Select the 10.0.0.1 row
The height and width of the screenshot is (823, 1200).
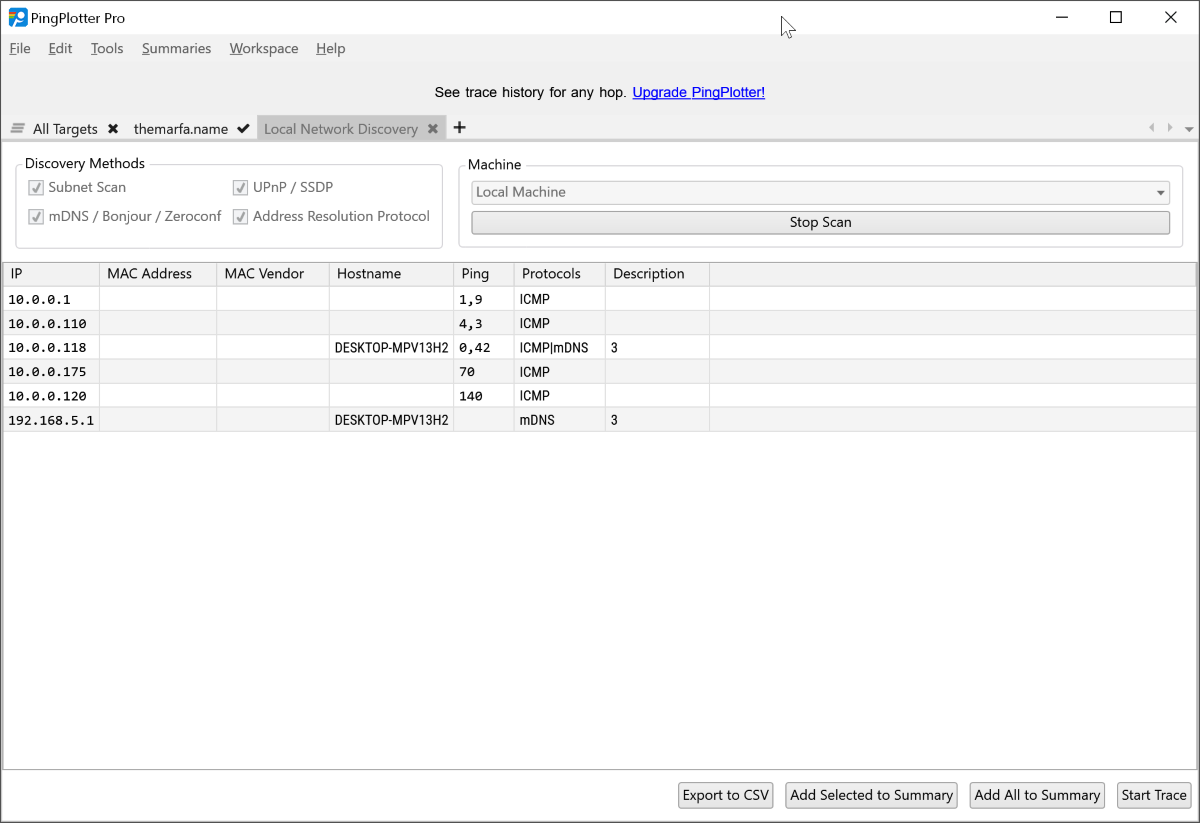click(599, 299)
